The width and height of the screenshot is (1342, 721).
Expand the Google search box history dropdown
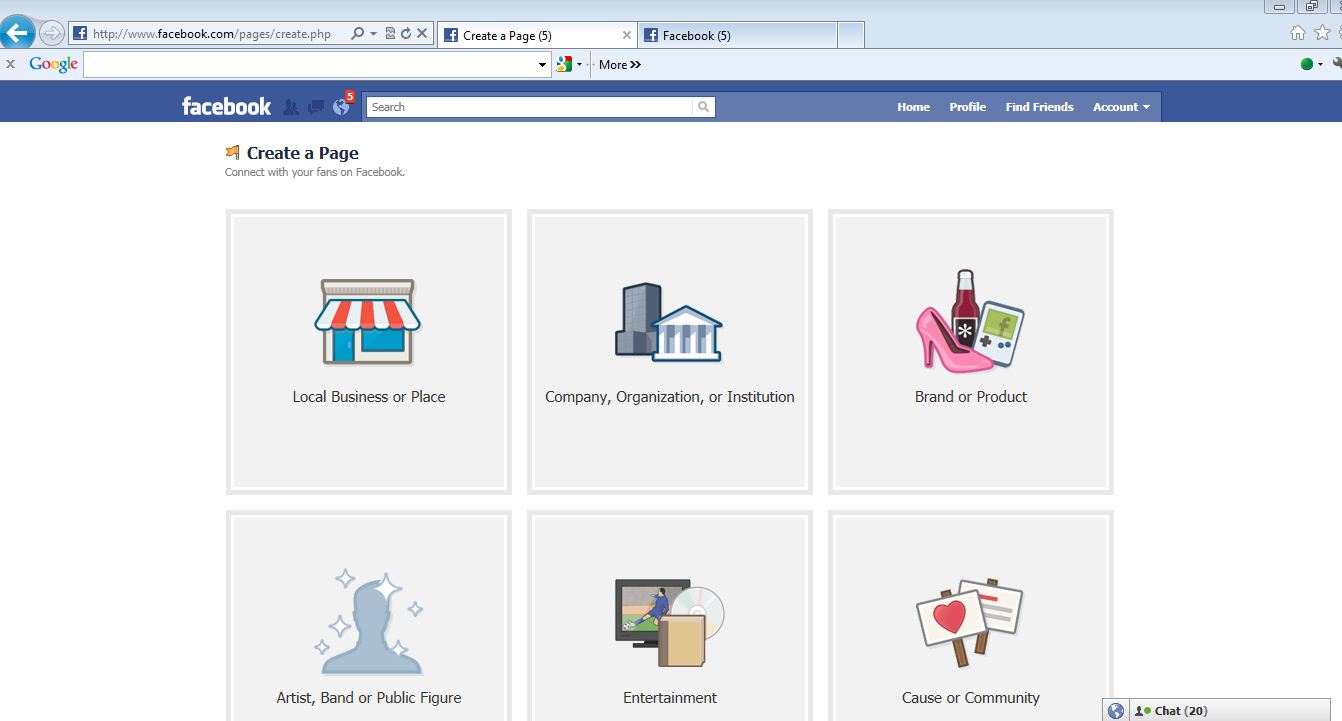pyautogui.click(x=544, y=65)
